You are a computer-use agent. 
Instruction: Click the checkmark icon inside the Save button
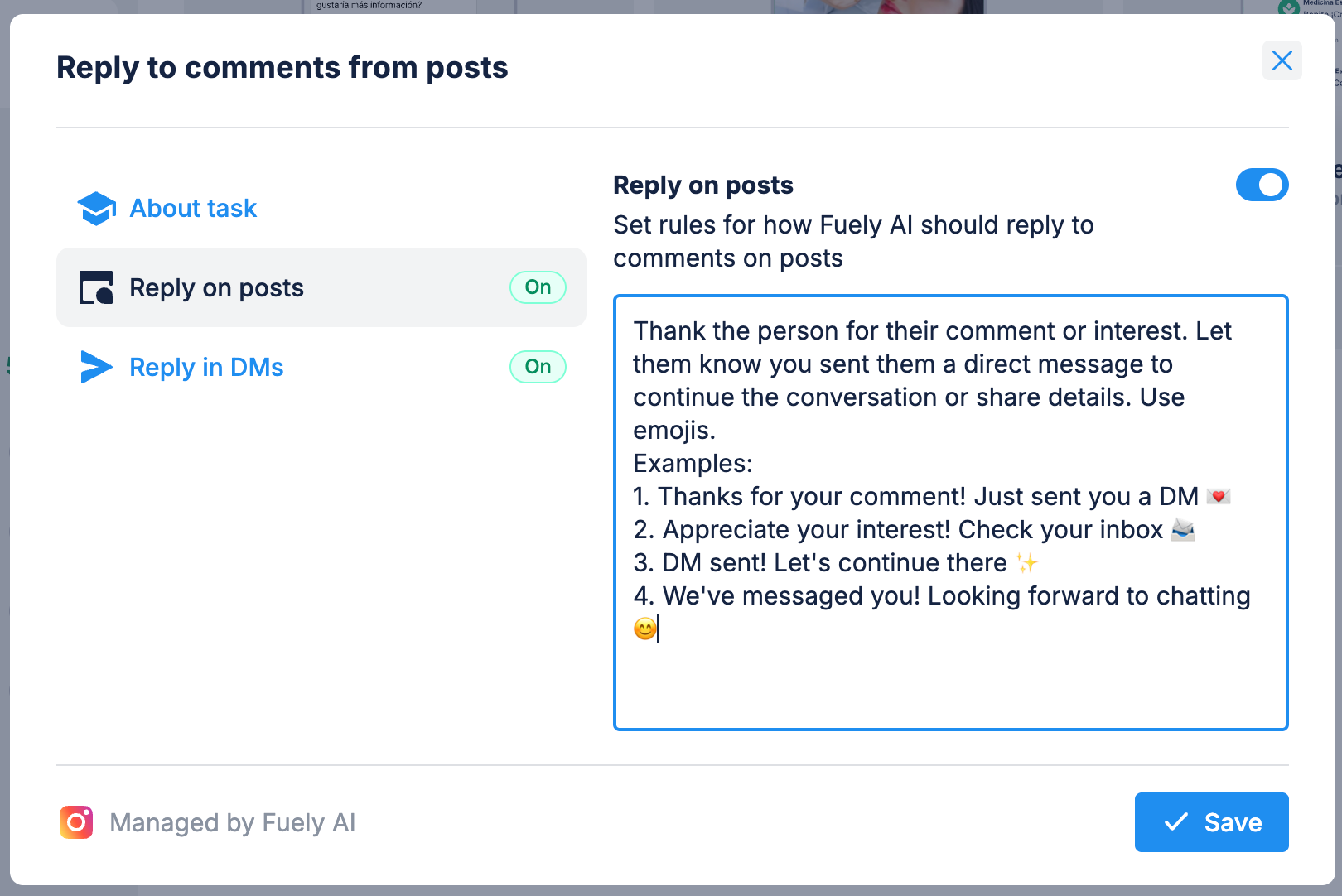[1174, 822]
